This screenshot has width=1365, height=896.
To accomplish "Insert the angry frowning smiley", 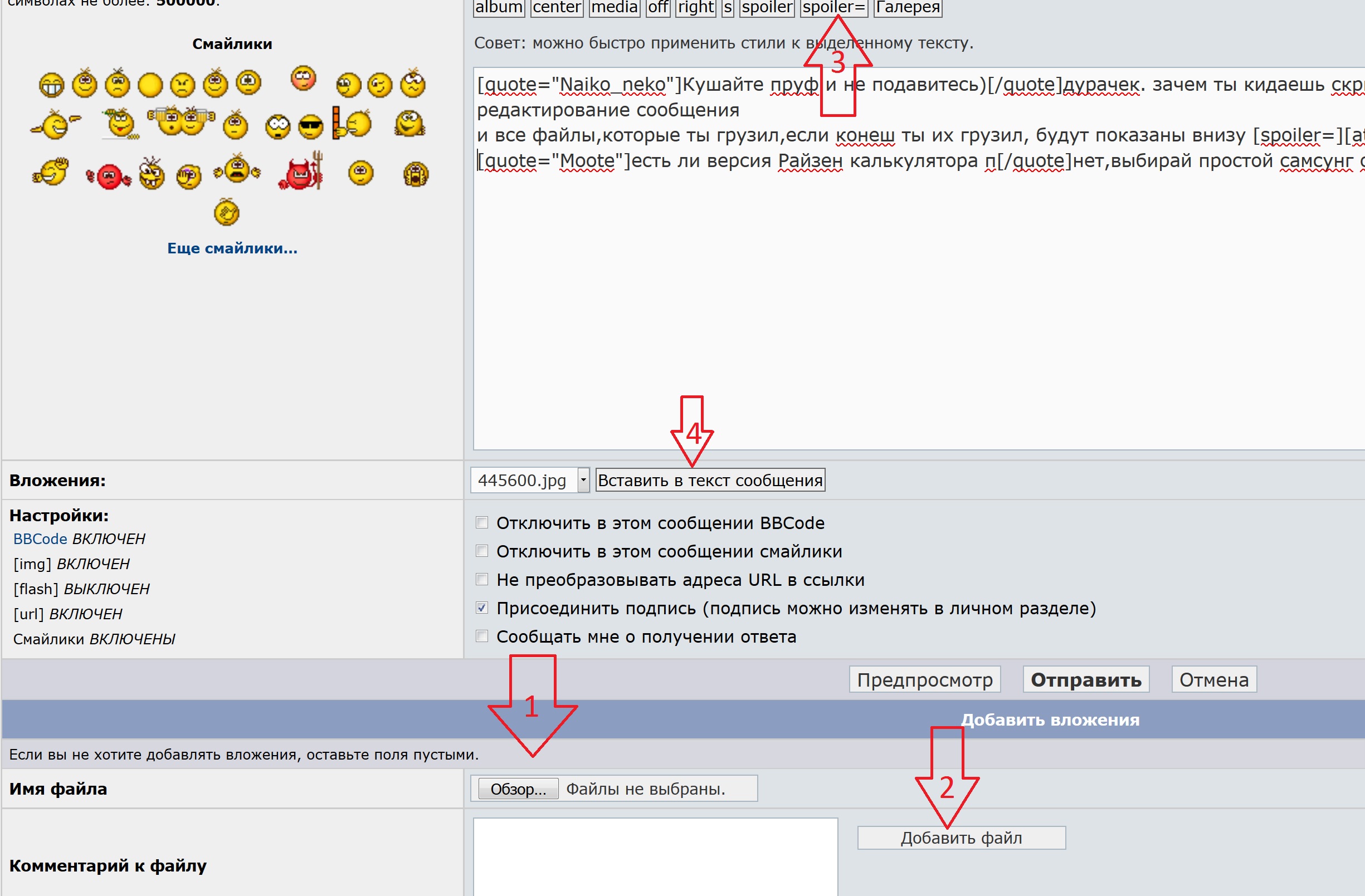I will [x=182, y=85].
